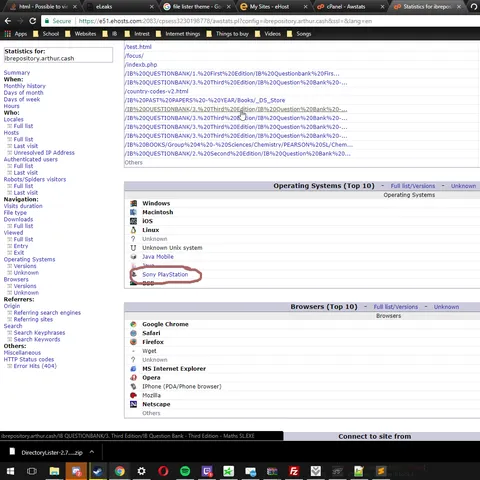Click the Opera browser icon in list
Image resolution: width=480 pixels, height=480 pixels.
click(x=133, y=378)
